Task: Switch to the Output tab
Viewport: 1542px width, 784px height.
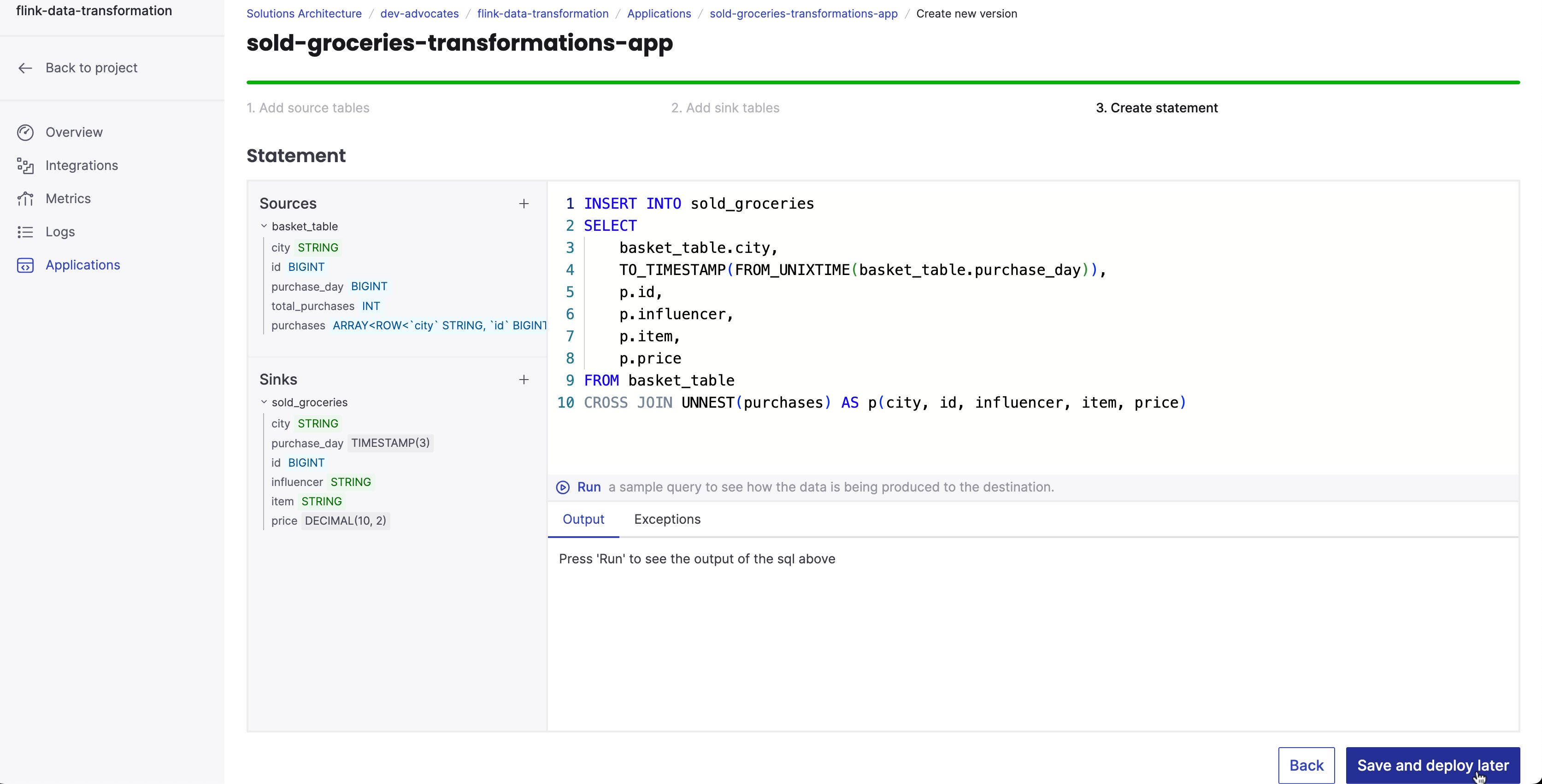Action: pos(583,519)
